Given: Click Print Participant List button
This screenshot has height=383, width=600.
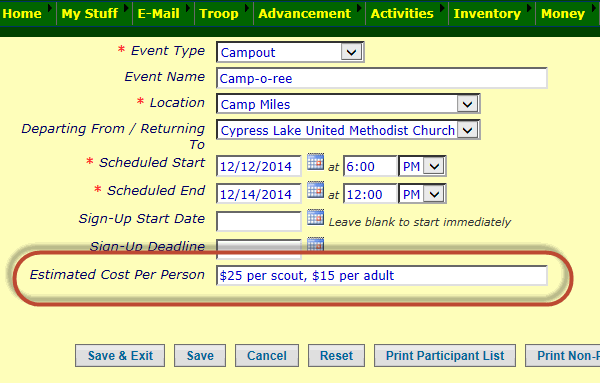Looking at the screenshot, I should coord(445,355).
